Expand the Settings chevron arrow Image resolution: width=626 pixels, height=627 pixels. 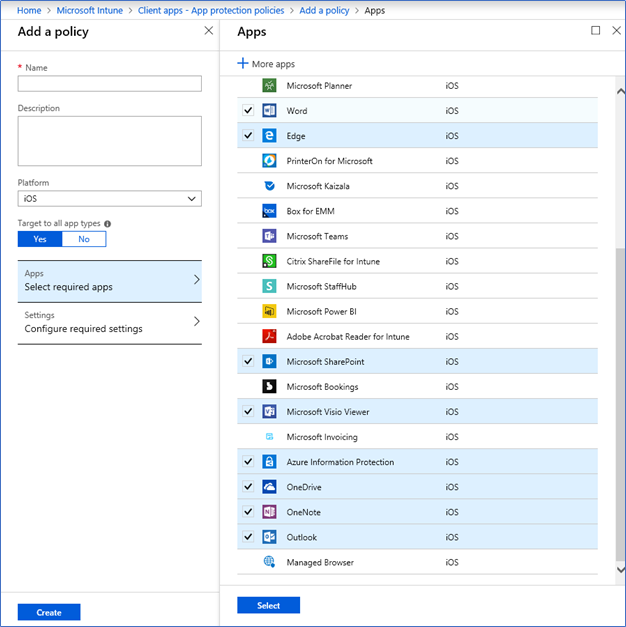196,321
